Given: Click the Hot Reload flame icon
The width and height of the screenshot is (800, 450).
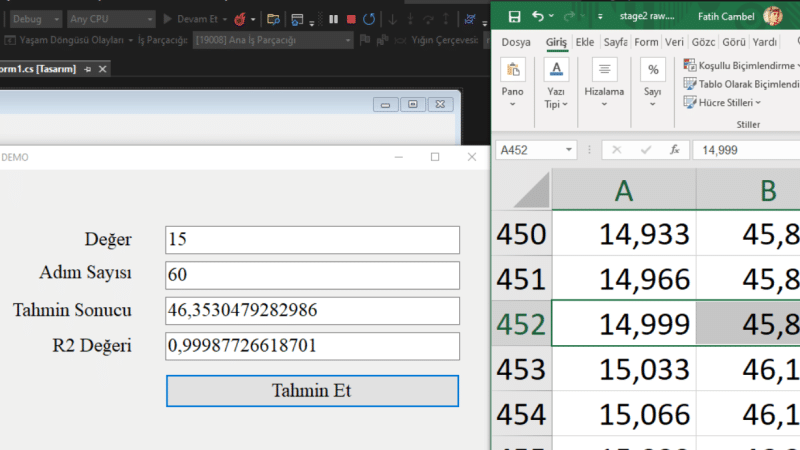Looking at the screenshot, I should pyautogui.click(x=239, y=19).
